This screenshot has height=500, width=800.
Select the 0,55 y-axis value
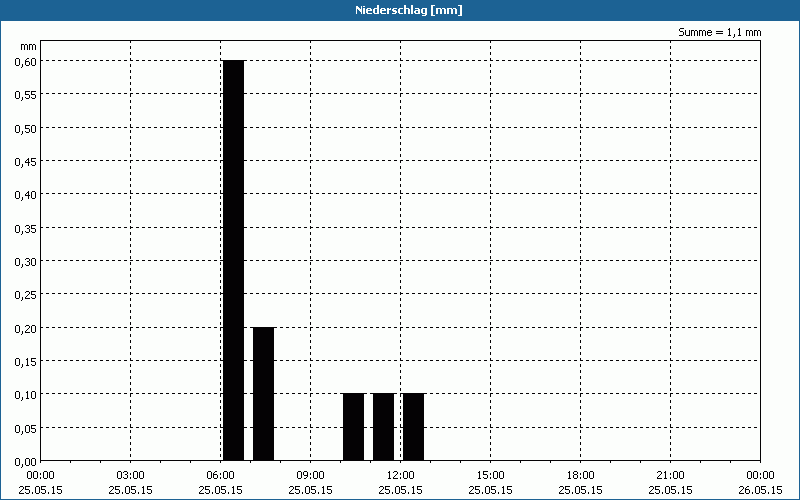tap(26, 95)
